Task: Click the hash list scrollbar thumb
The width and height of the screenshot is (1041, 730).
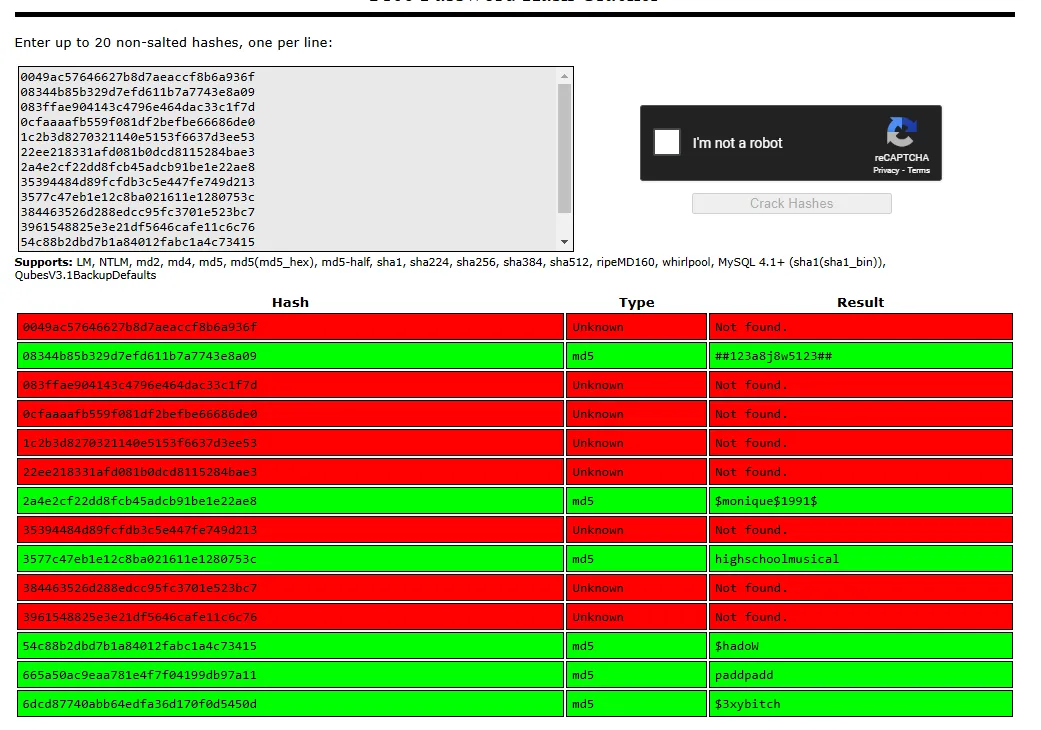Action: click(x=565, y=148)
